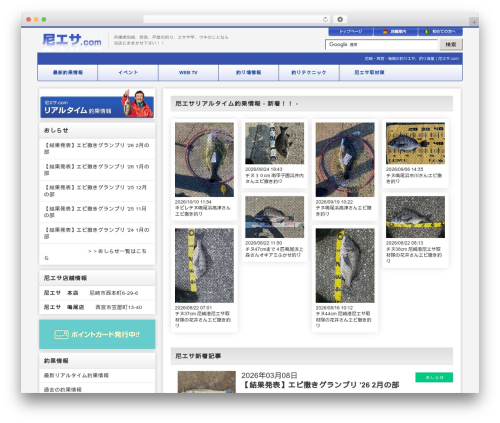Click the caption under the 2026/10/10 catch
The width and height of the screenshot is (500, 423).
coord(203,211)
